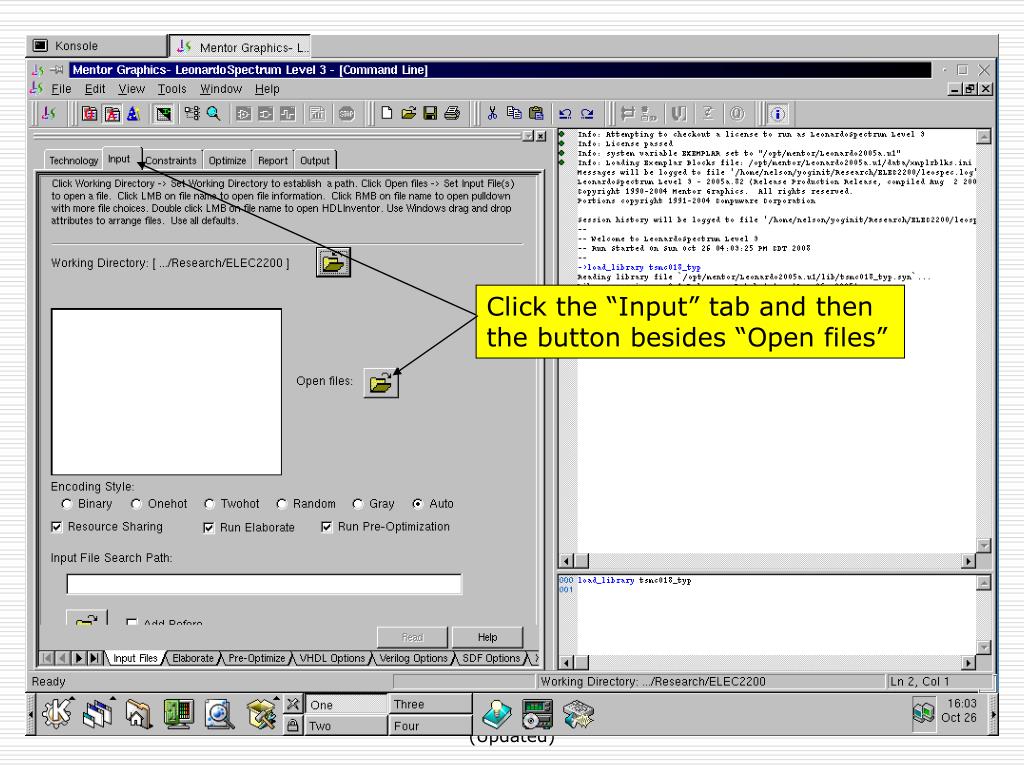Image resolution: width=1024 pixels, height=768 pixels.
Task: Select the Elaborate bottom tab
Action: [193, 658]
